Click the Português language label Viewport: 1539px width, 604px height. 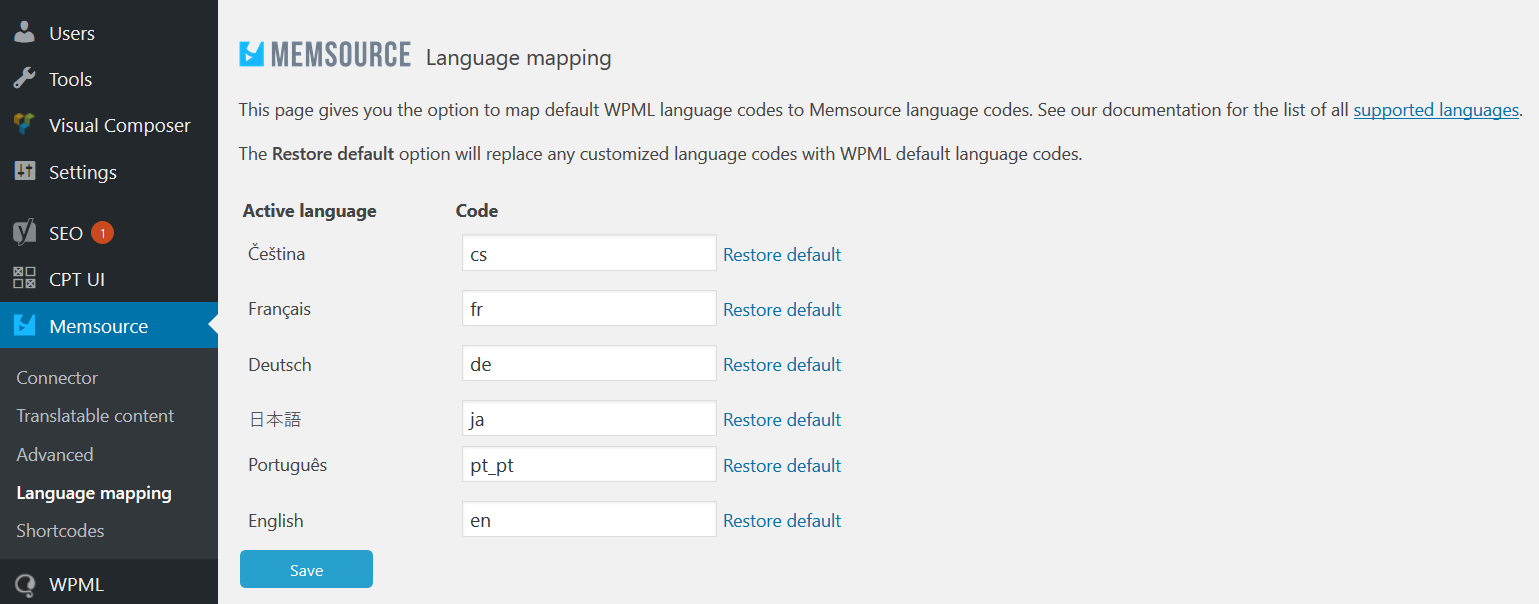288,465
